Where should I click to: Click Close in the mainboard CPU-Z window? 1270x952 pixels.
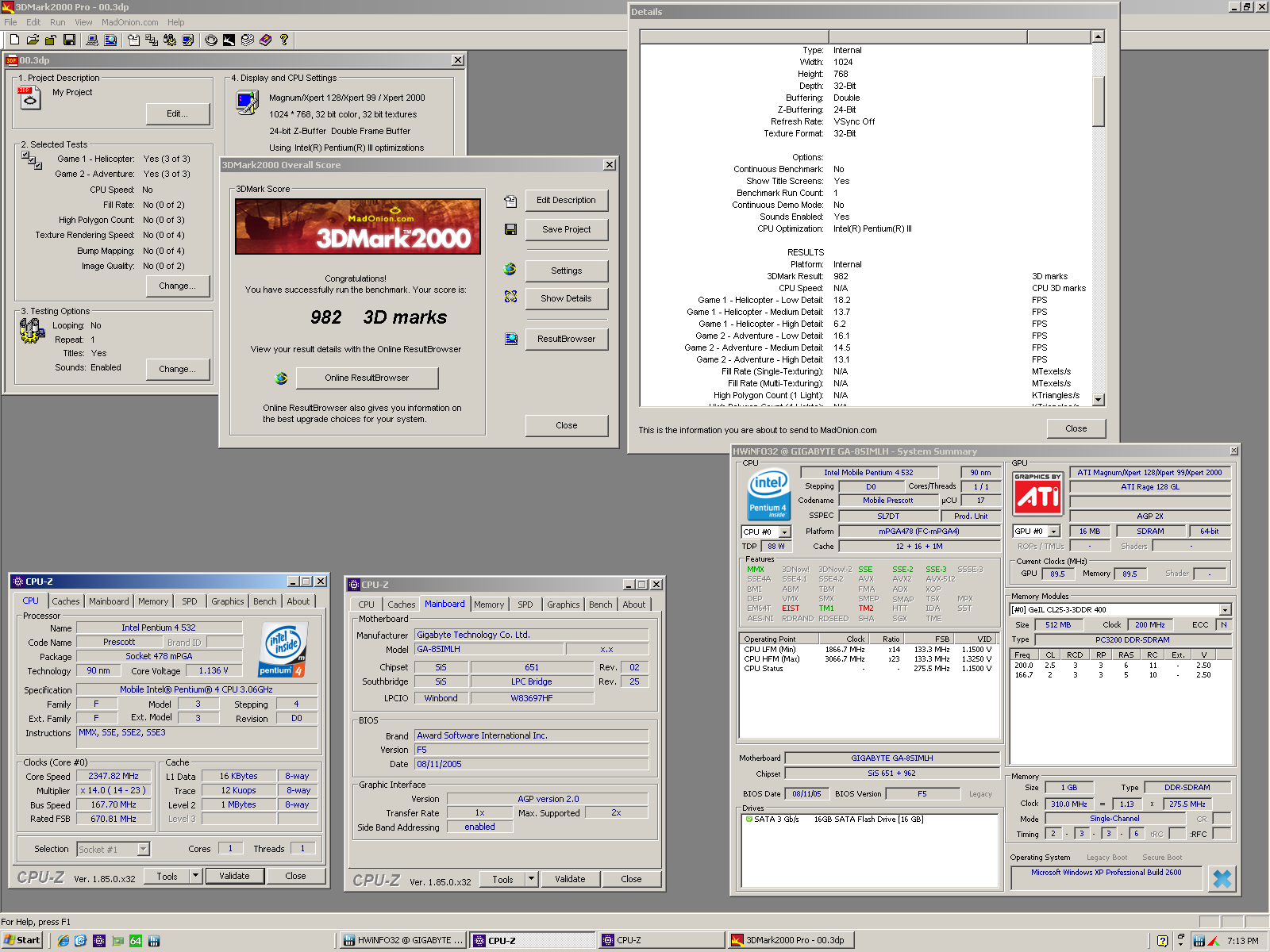pyautogui.click(x=632, y=879)
